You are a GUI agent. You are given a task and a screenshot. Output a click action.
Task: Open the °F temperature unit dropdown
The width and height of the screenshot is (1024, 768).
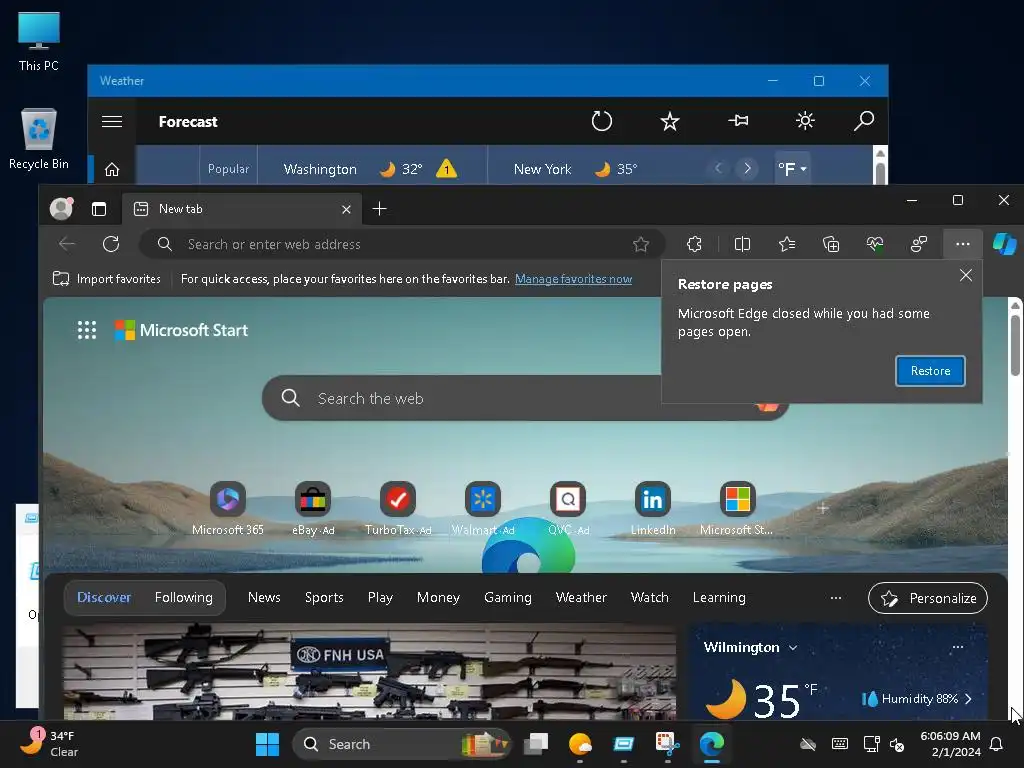click(x=792, y=169)
